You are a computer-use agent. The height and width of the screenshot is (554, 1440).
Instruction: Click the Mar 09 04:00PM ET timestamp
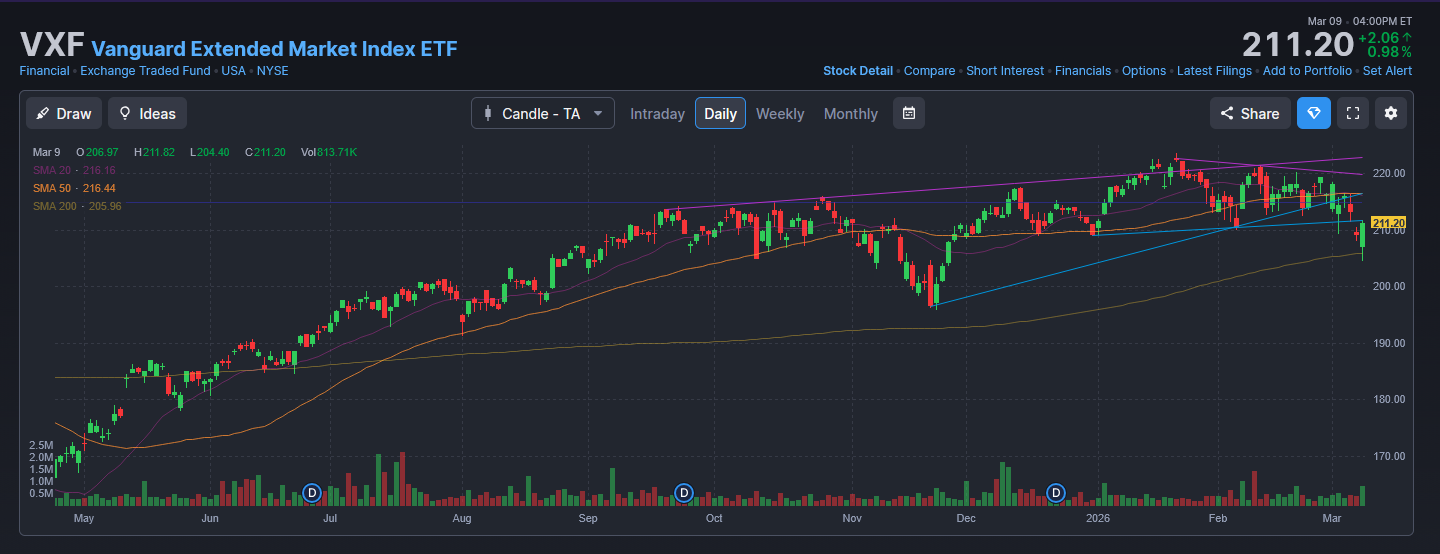tap(1360, 21)
